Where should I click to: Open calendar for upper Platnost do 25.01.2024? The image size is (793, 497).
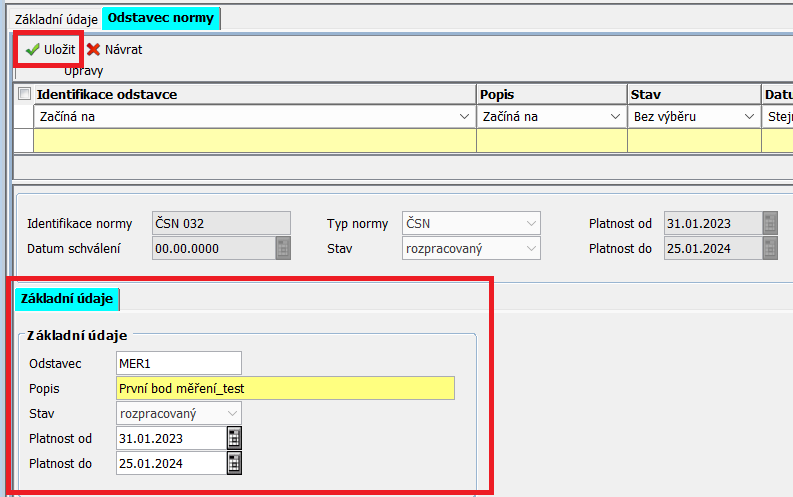[770, 248]
